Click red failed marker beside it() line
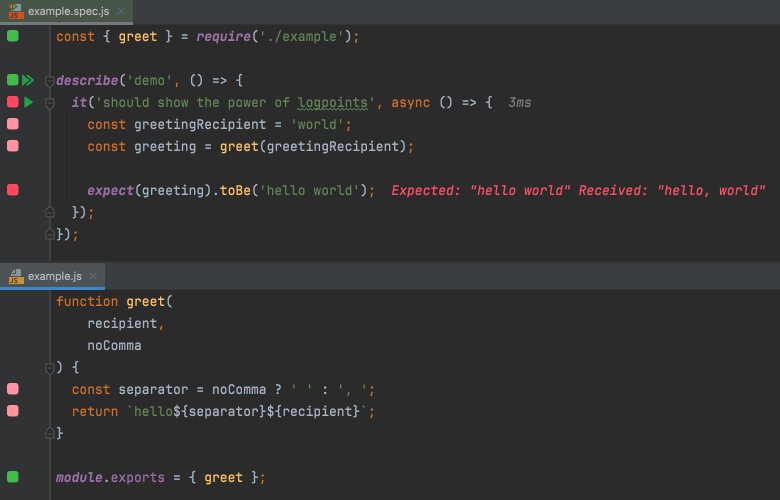 coord(13,102)
